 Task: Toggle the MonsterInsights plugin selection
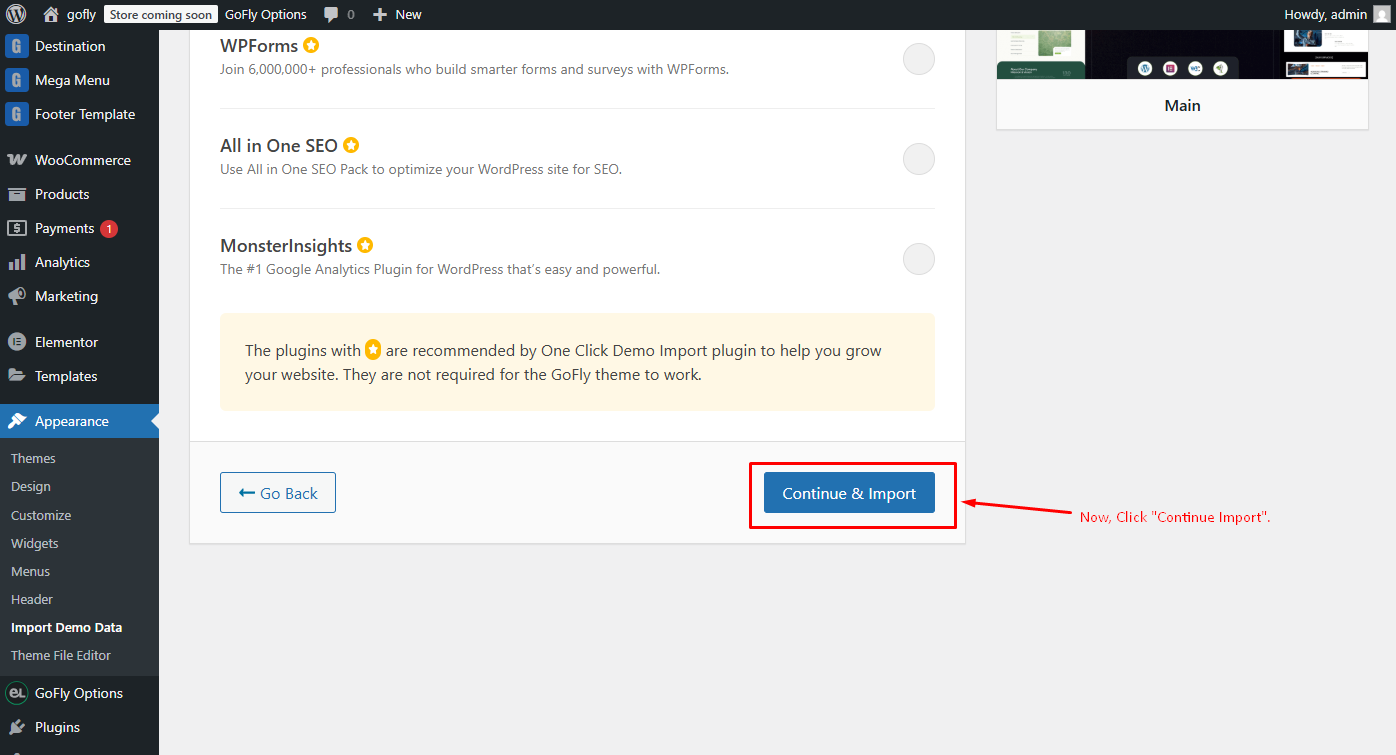pyautogui.click(x=919, y=259)
